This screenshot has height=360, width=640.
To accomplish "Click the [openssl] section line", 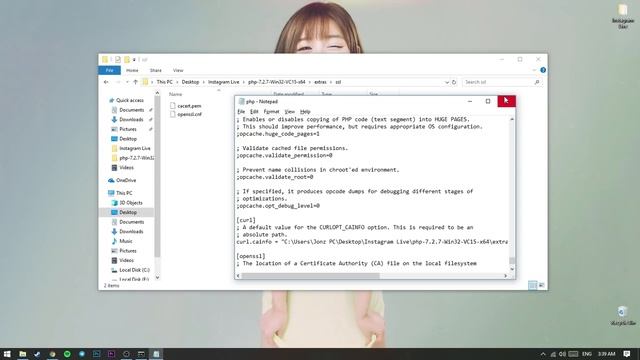I will pos(251,256).
